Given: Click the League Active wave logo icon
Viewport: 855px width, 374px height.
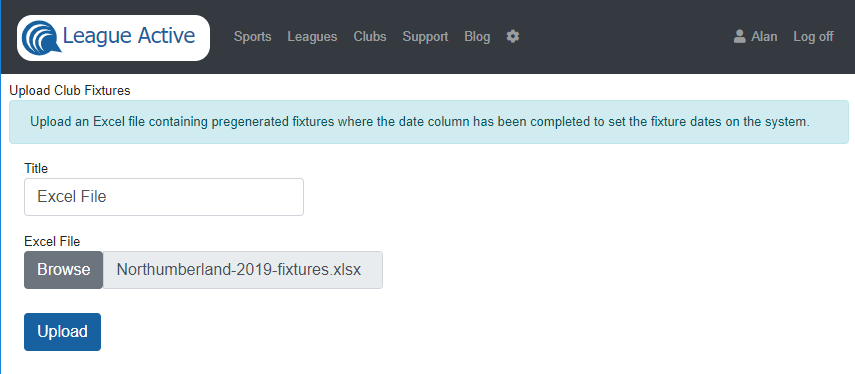Looking at the screenshot, I should (41, 37).
